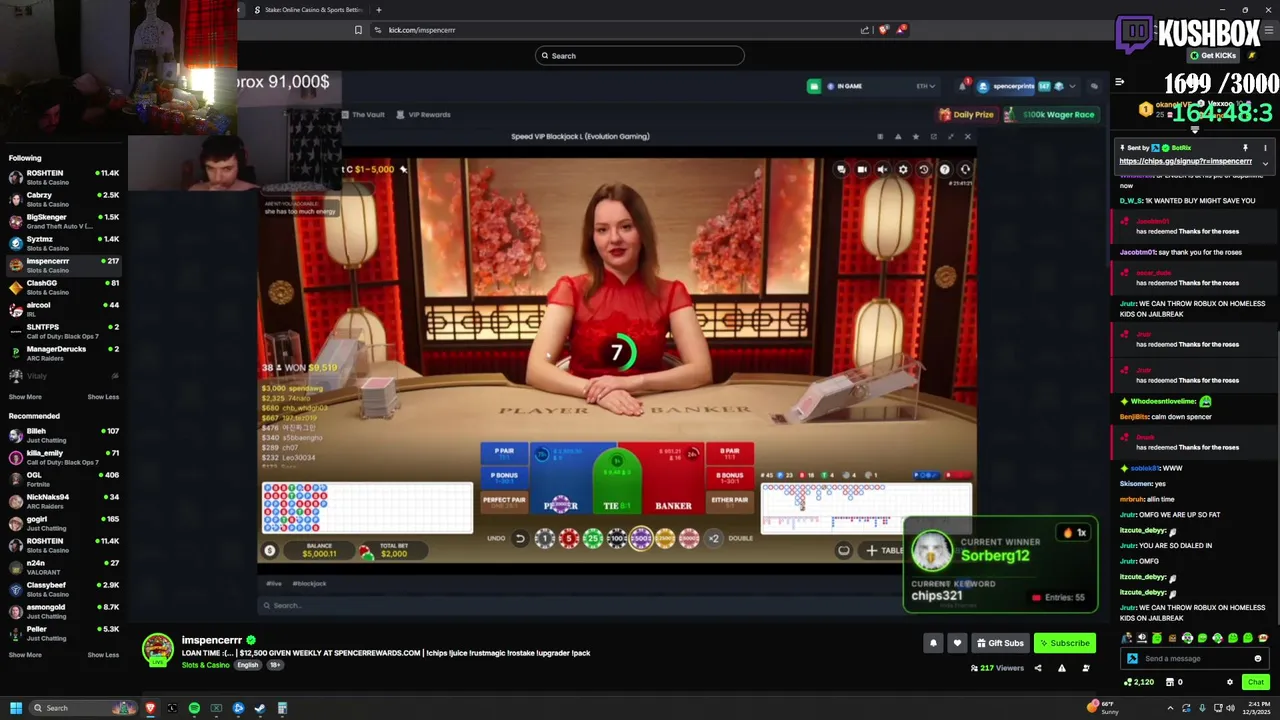This screenshot has height=720, width=1280.
Task: Open the game history clock icon
Action: (924, 169)
